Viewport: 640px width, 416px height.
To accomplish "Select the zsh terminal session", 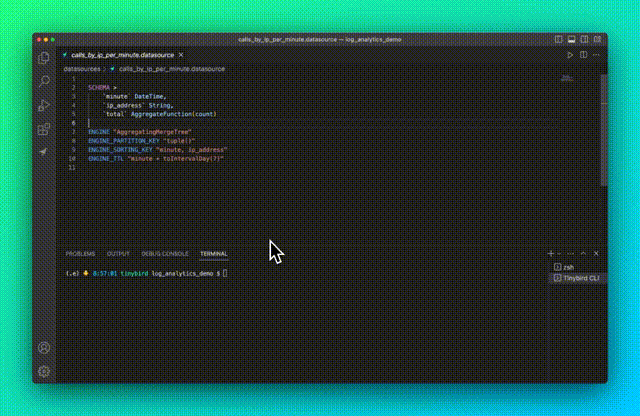I will click(572, 267).
